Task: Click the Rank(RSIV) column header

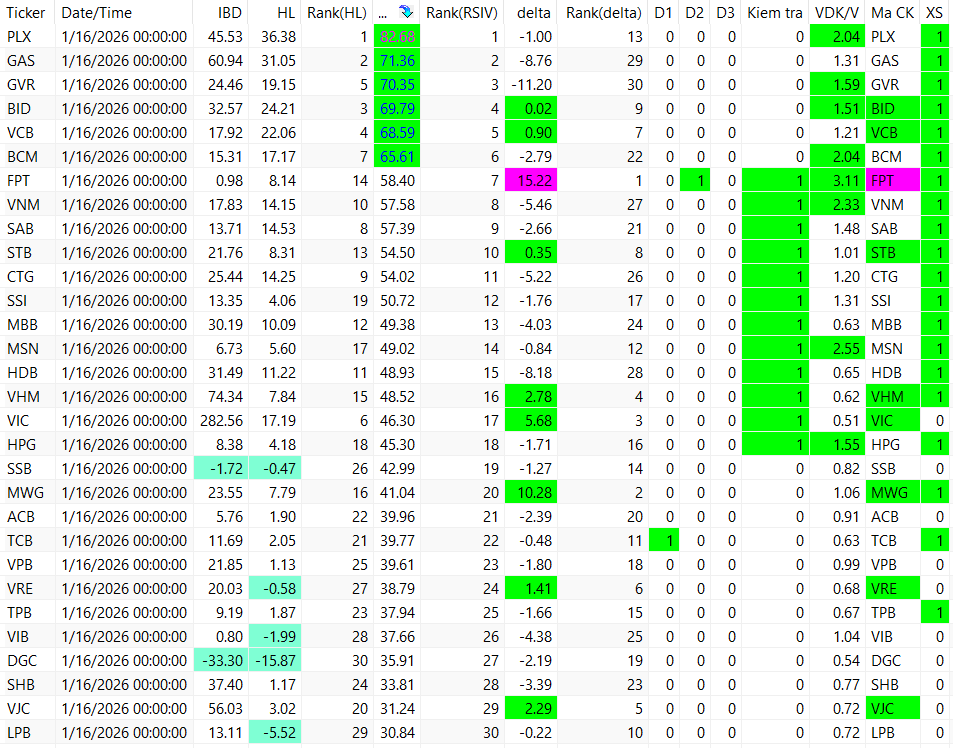Action: click(x=461, y=12)
